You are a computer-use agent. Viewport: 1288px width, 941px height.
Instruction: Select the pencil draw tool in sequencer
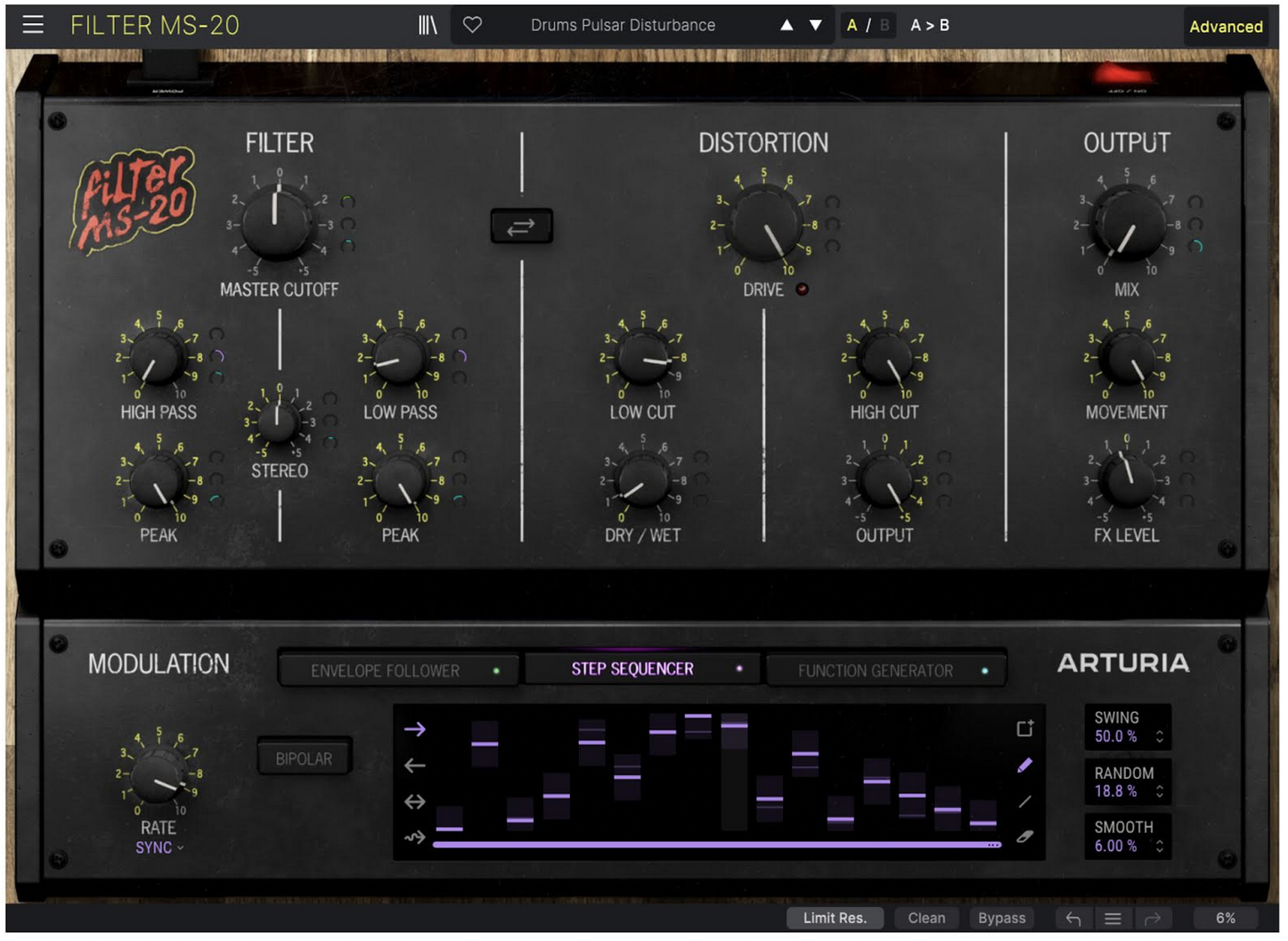(x=1024, y=765)
